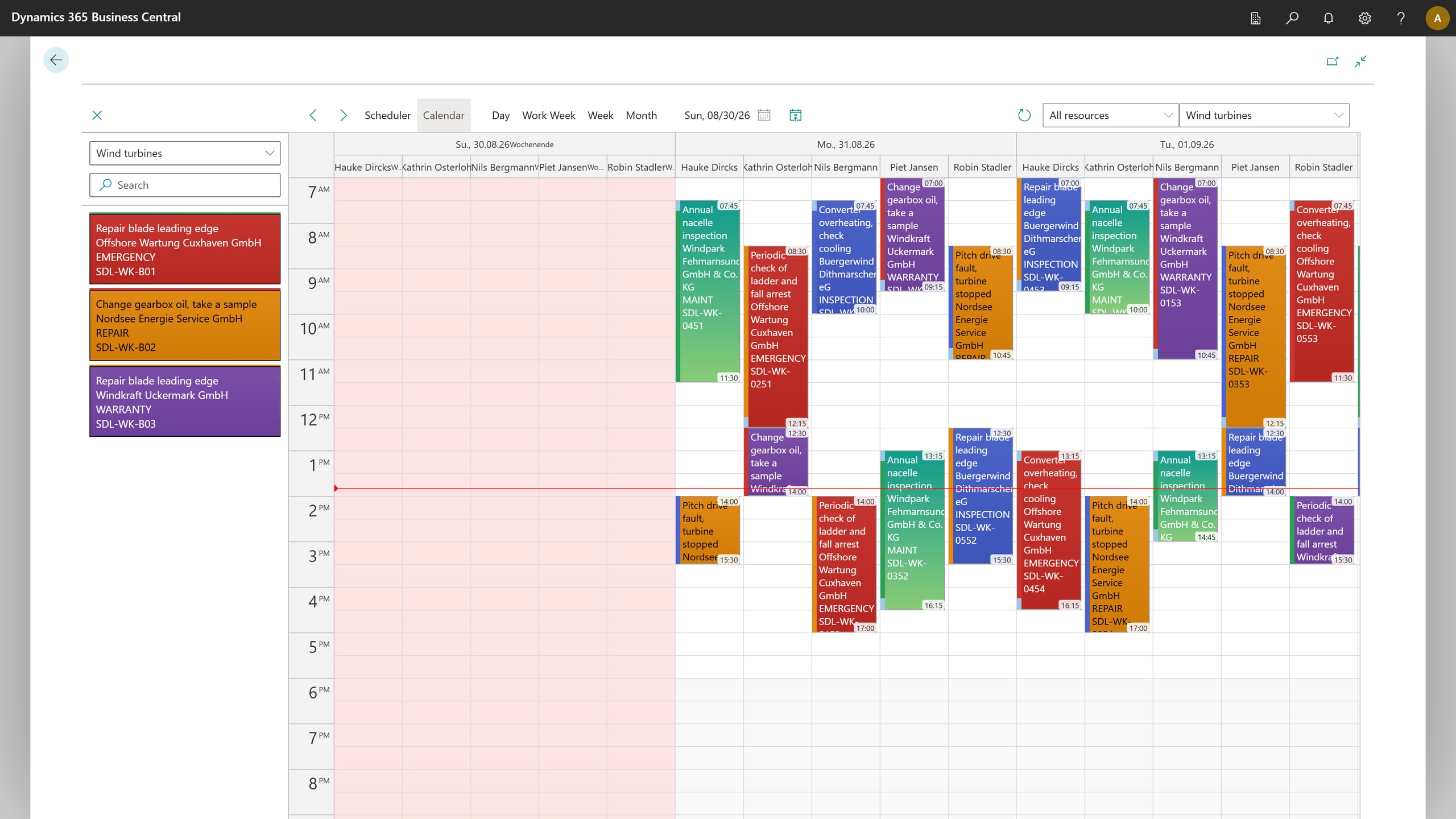Viewport: 1456px width, 819px height.
Task: Open Wind turbines dropdown in side panel
Action: [x=185, y=153]
